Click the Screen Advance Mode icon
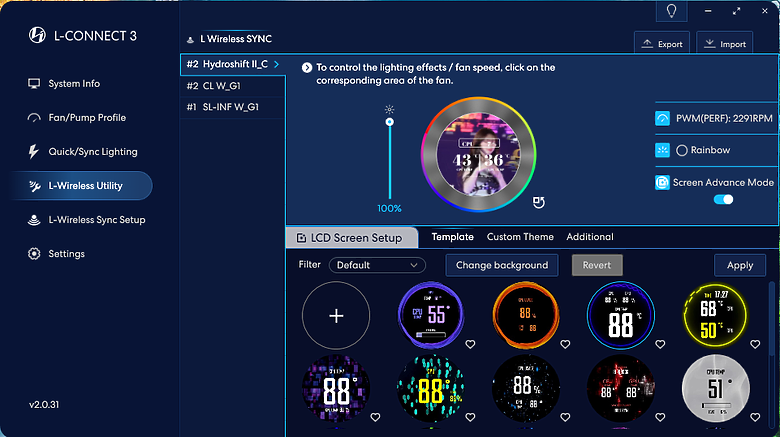The image size is (780, 437). [x=662, y=183]
